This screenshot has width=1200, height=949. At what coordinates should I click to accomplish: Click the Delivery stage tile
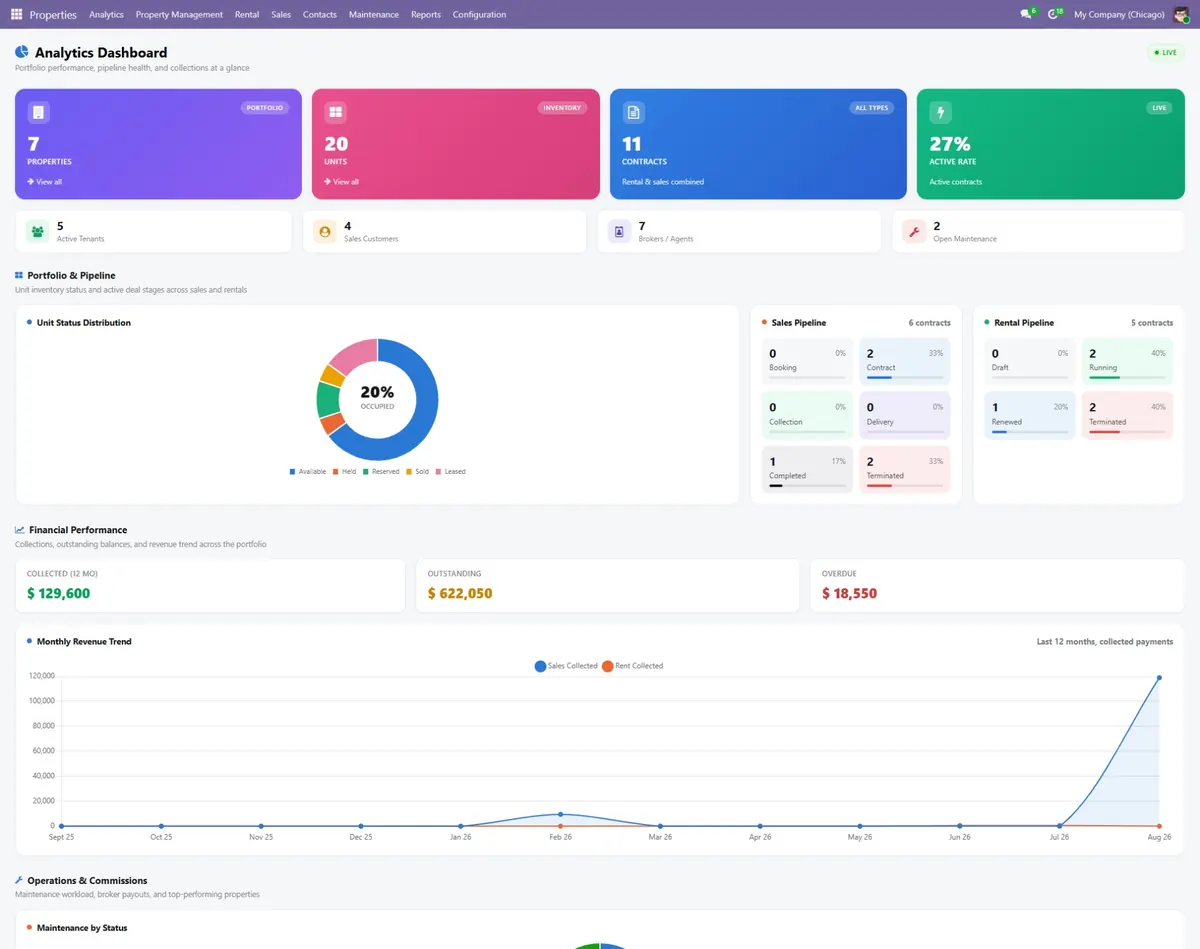tap(904, 416)
